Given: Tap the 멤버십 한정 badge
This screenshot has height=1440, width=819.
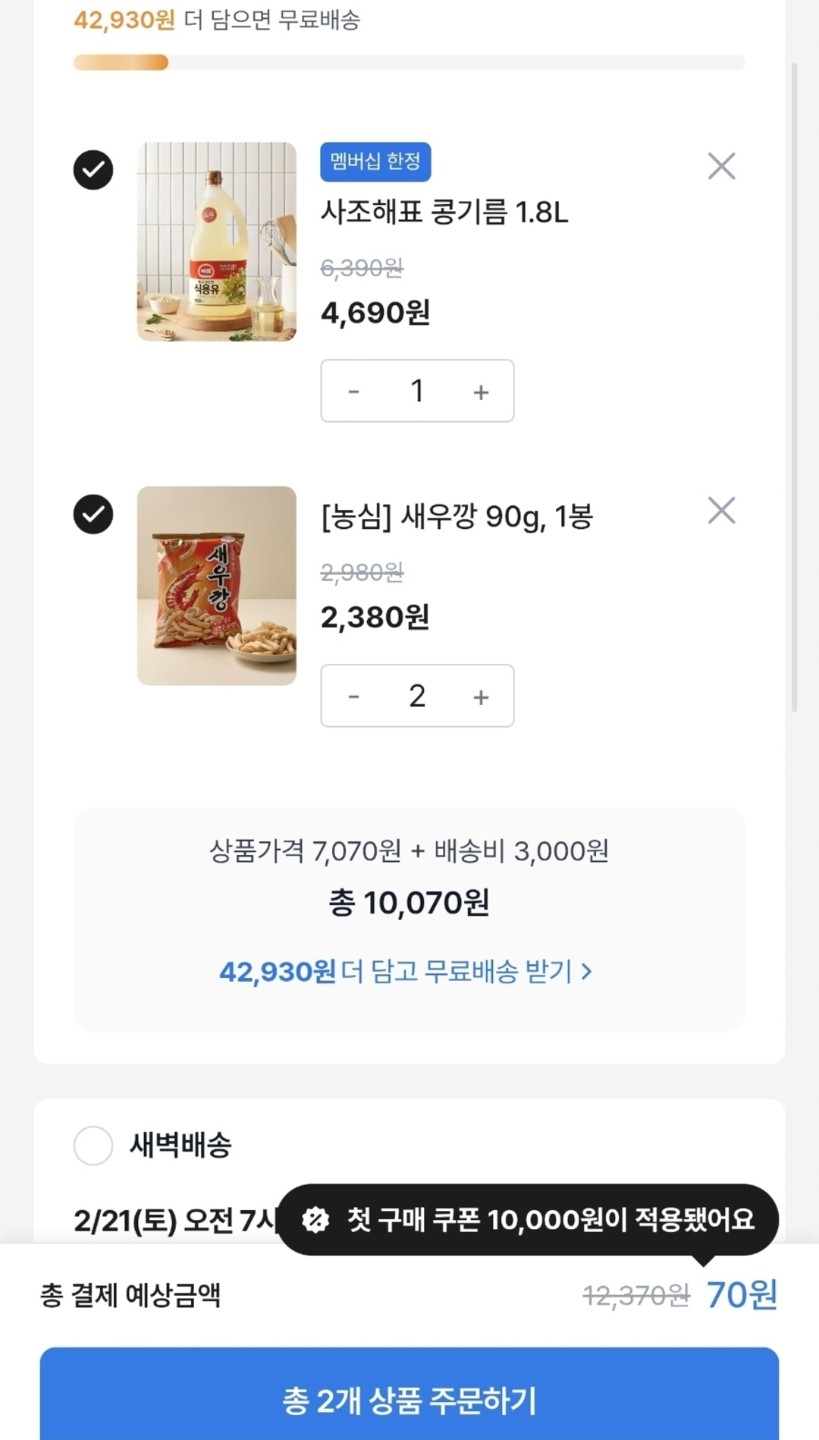Looking at the screenshot, I should point(375,162).
